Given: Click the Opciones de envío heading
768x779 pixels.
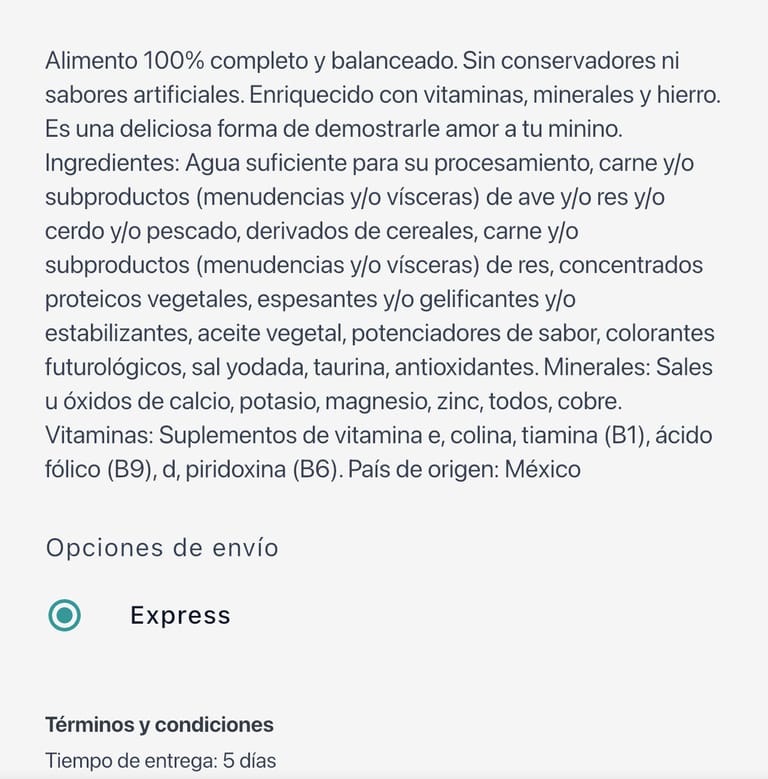Looking at the screenshot, I should 162,548.
